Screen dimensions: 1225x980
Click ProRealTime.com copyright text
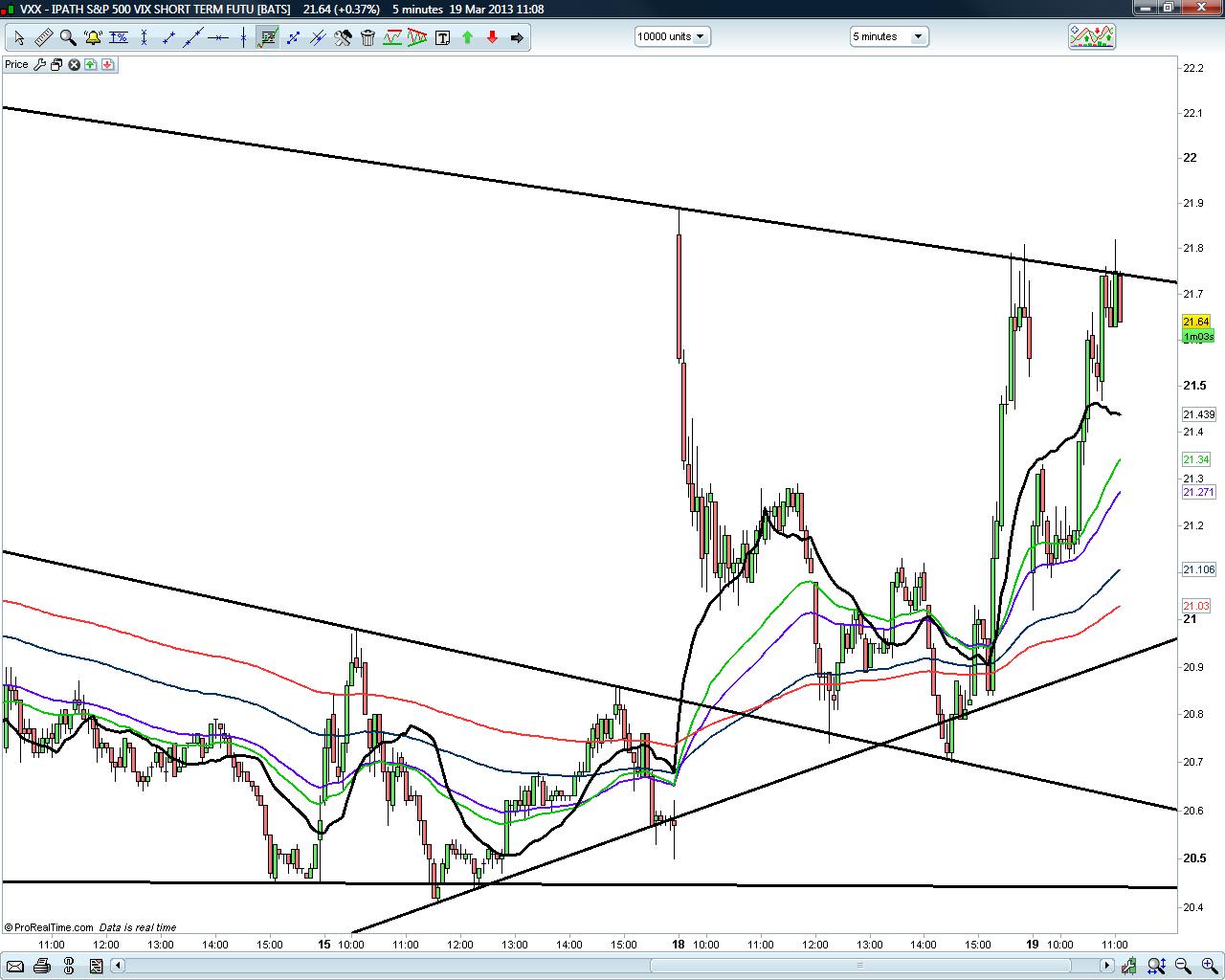coord(49,927)
